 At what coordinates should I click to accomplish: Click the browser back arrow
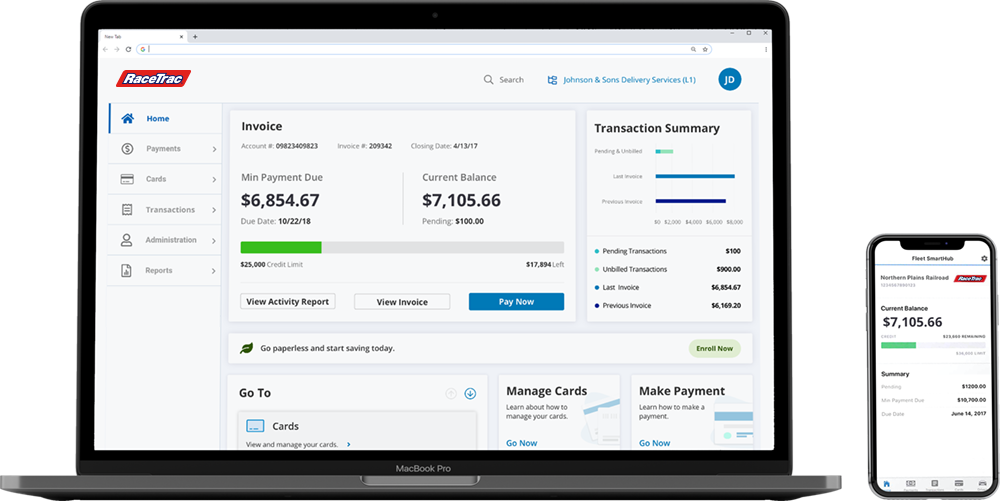click(x=105, y=49)
